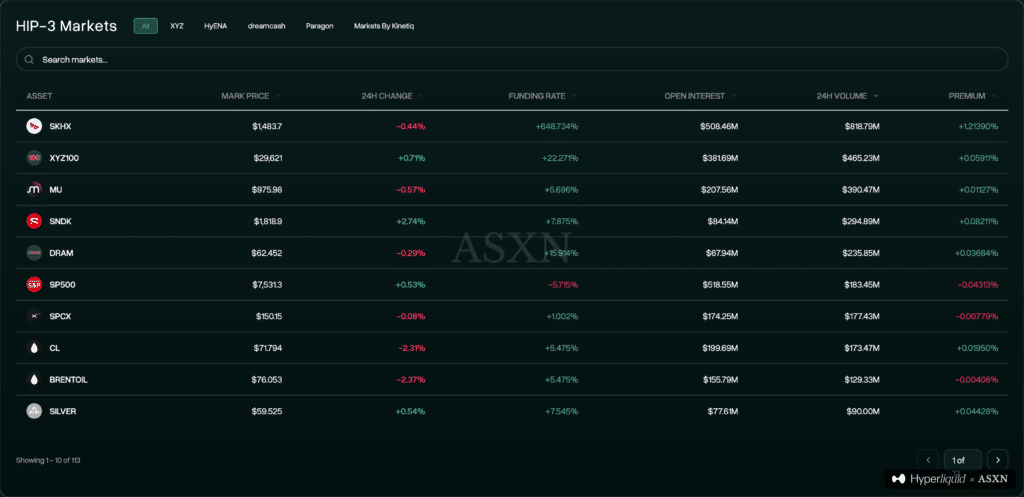Click the SILVER asset name
The height and width of the screenshot is (497, 1024).
(63, 411)
